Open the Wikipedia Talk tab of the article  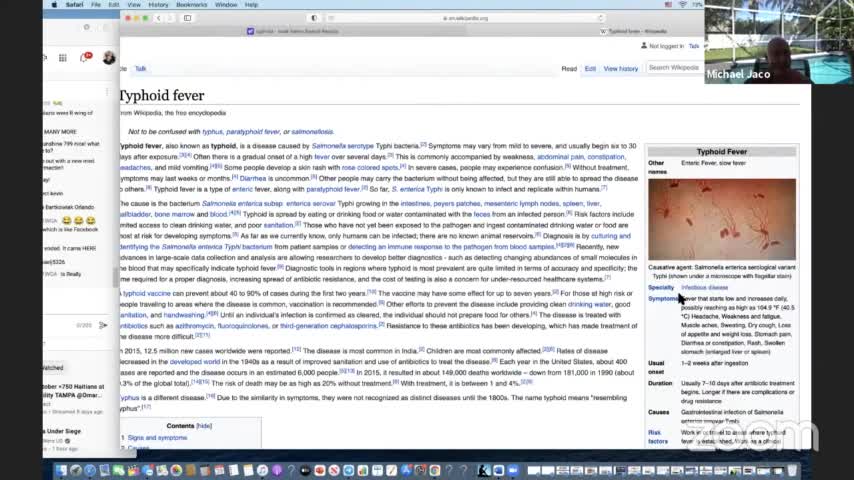coord(141,69)
